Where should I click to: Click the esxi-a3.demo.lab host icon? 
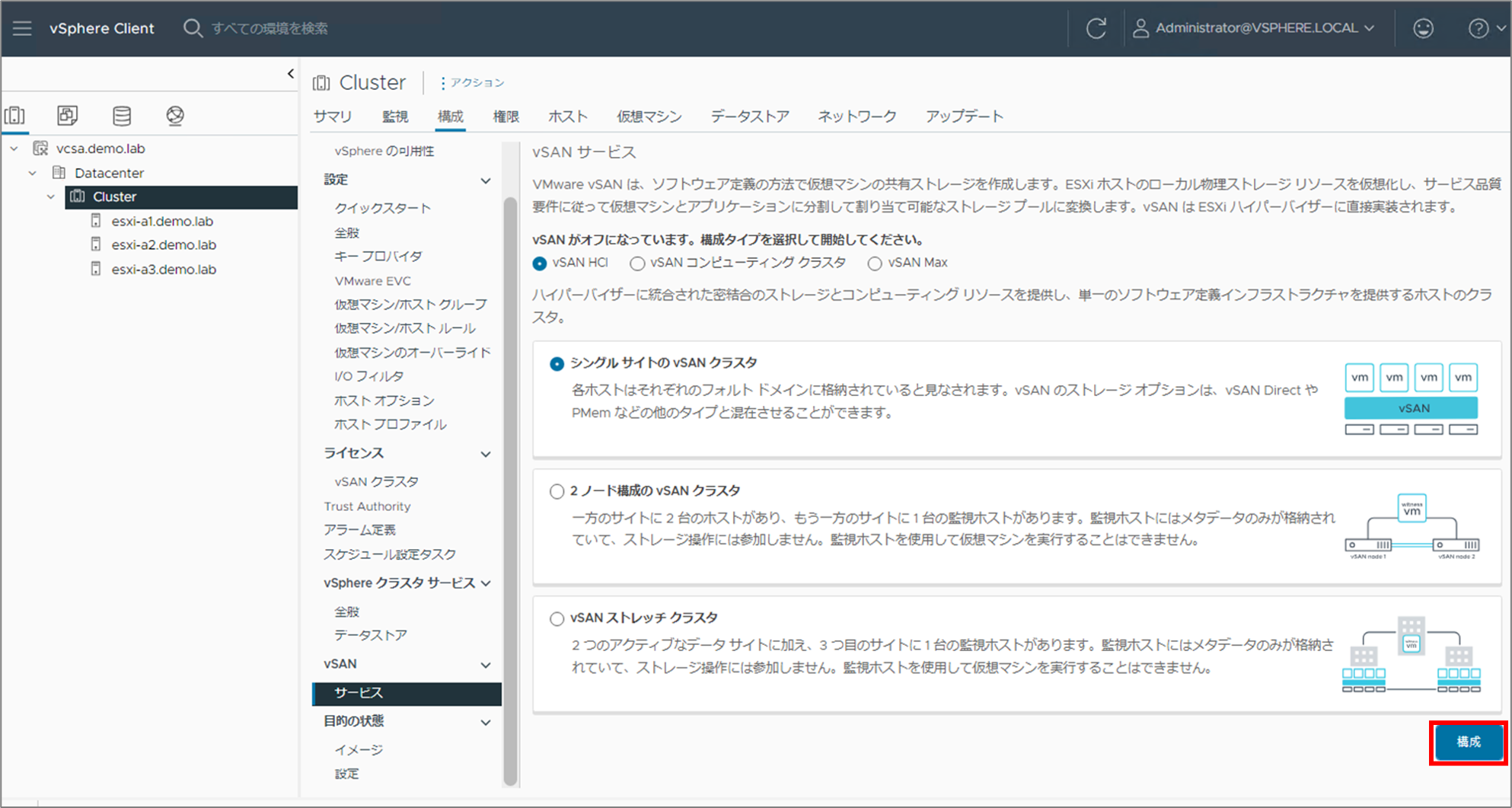(96, 269)
